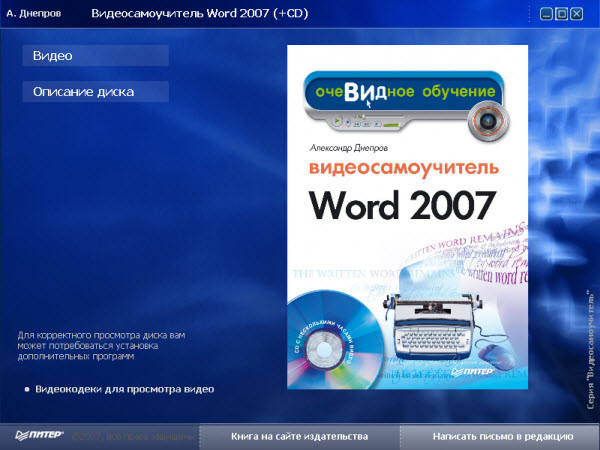Viewport: 600px width, 450px height.
Task: Maximize the application window
Action: 561,14
